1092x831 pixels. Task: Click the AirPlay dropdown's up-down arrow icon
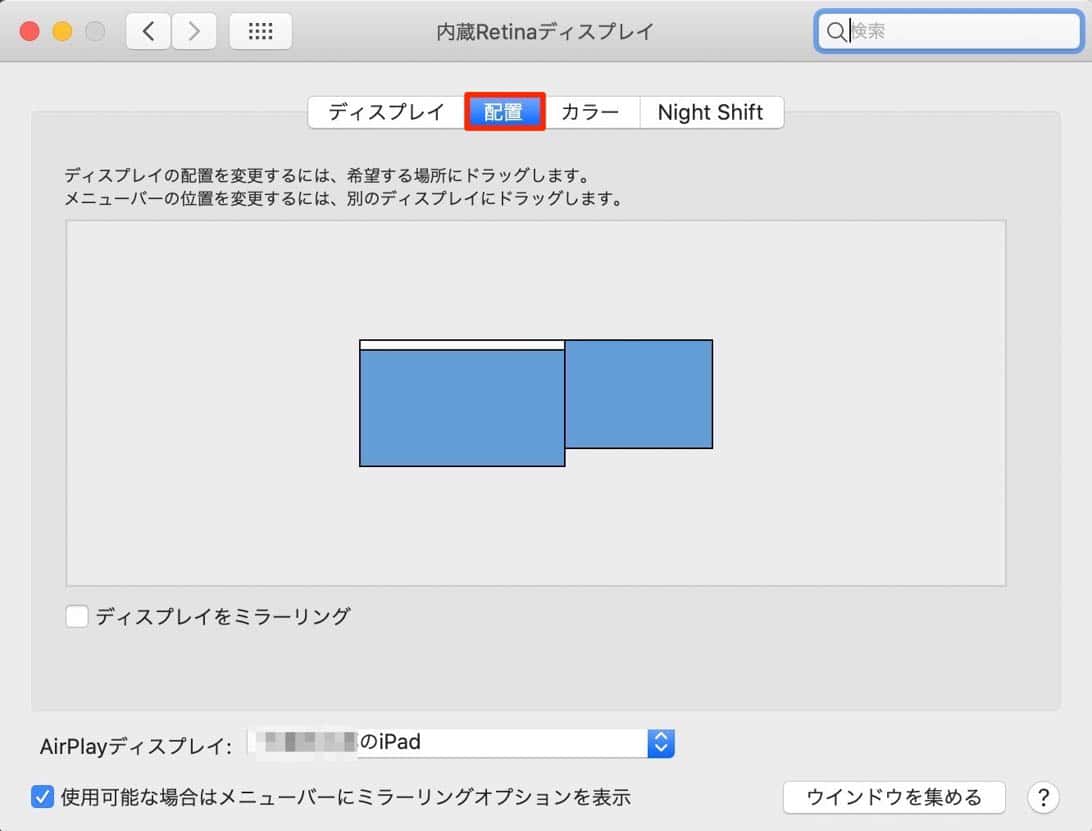[661, 743]
